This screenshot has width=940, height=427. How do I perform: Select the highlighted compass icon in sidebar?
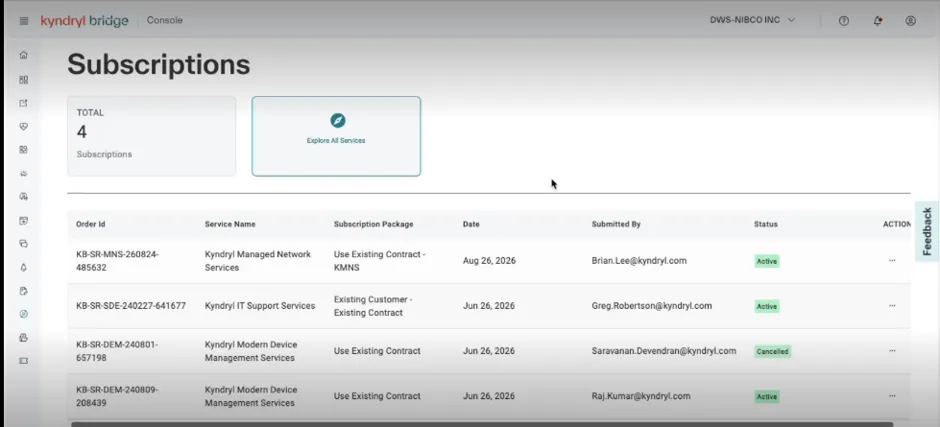tap(23, 314)
